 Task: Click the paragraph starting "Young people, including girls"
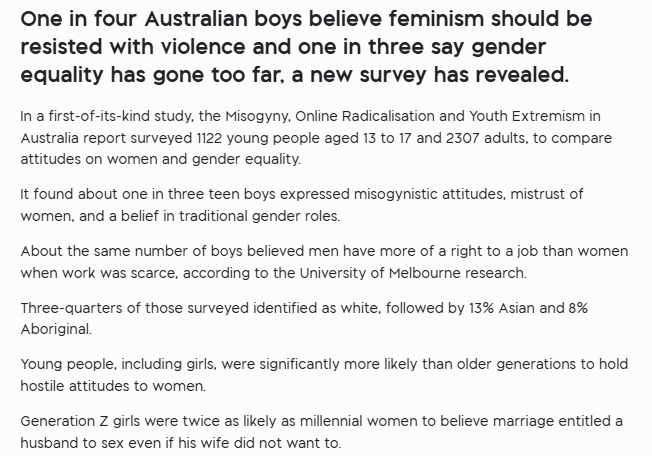[324, 375]
